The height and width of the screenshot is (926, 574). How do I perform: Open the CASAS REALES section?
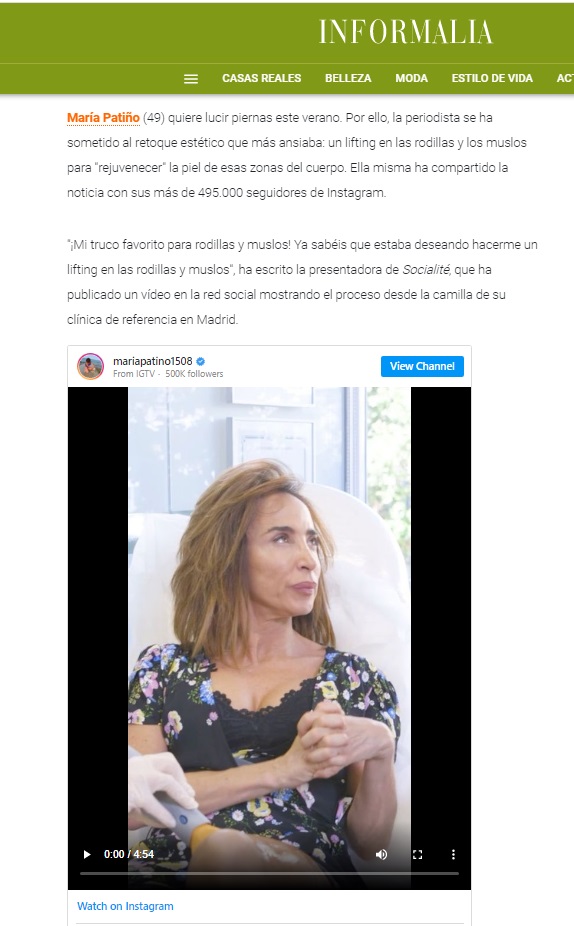pos(262,79)
